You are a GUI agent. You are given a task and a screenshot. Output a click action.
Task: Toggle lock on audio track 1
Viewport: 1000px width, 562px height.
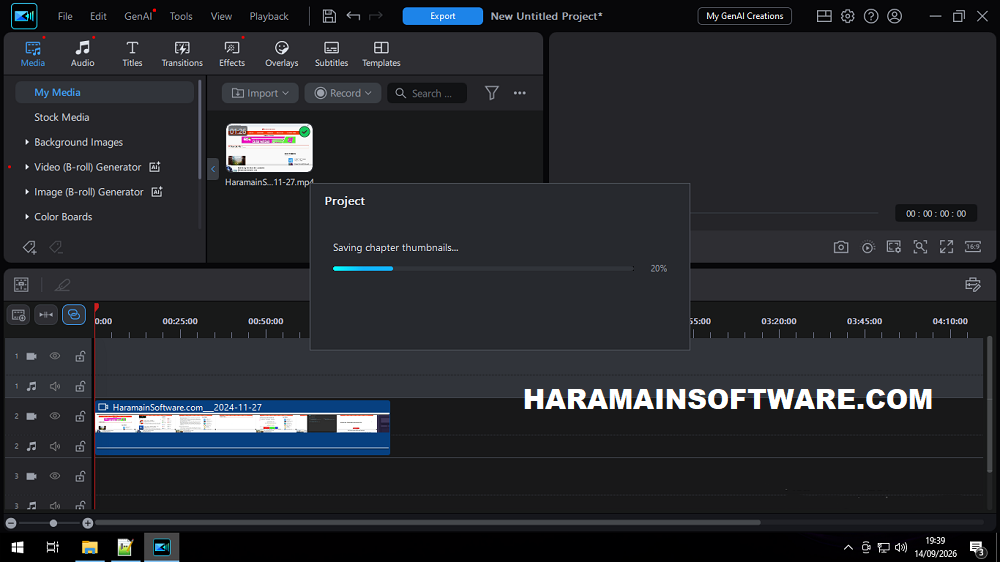(x=80, y=386)
